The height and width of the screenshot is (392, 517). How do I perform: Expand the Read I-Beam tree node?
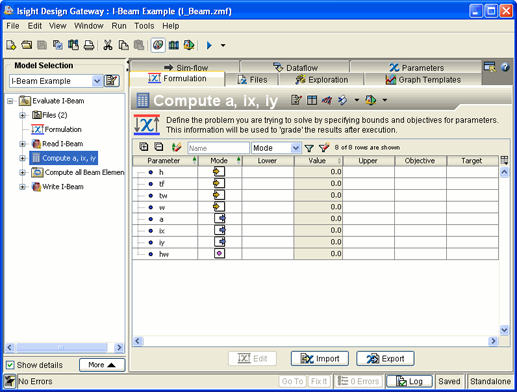coord(22,144)
